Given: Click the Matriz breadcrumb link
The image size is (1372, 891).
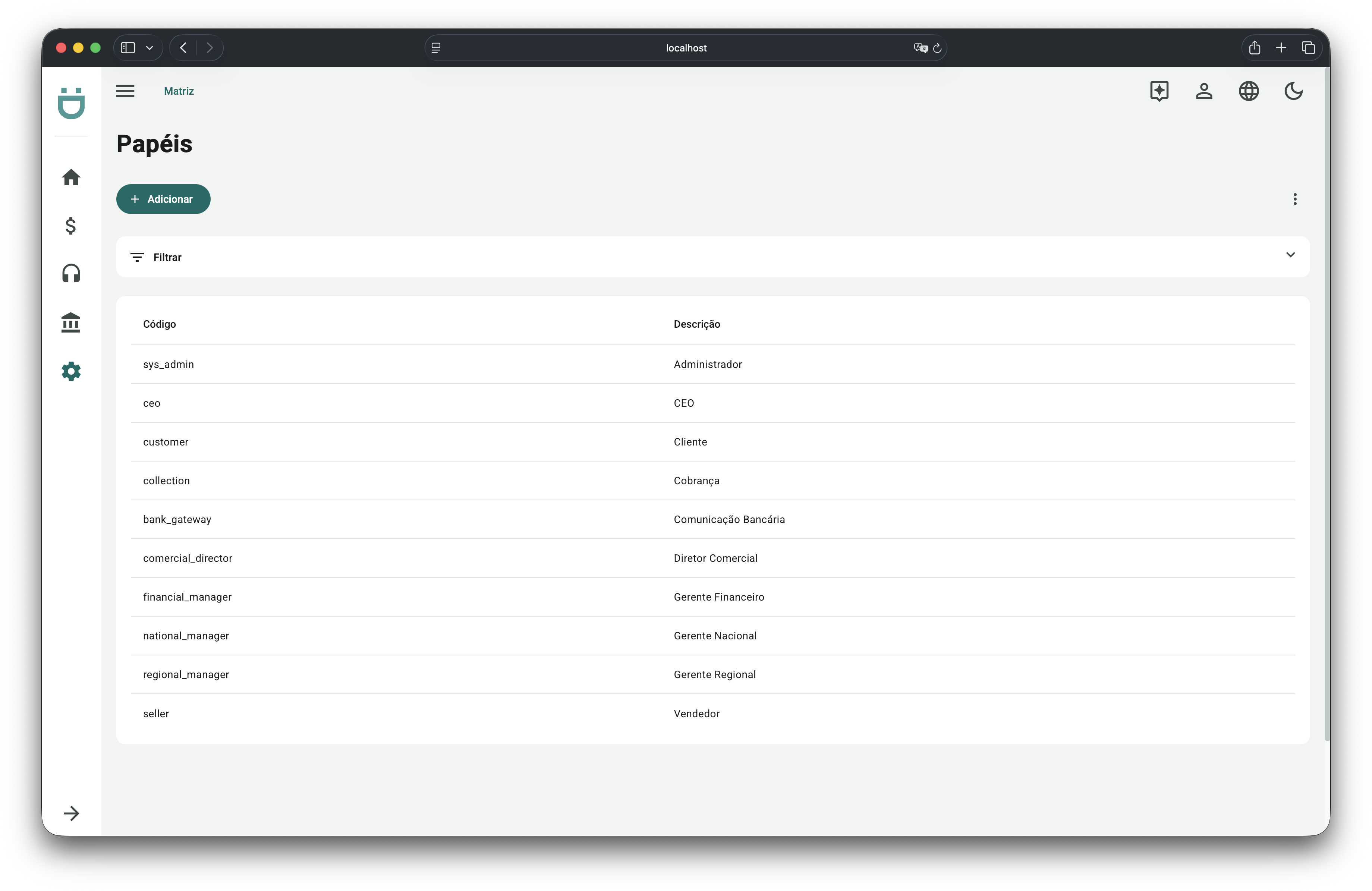Looking at the screenshot, I should coord(179,91).
